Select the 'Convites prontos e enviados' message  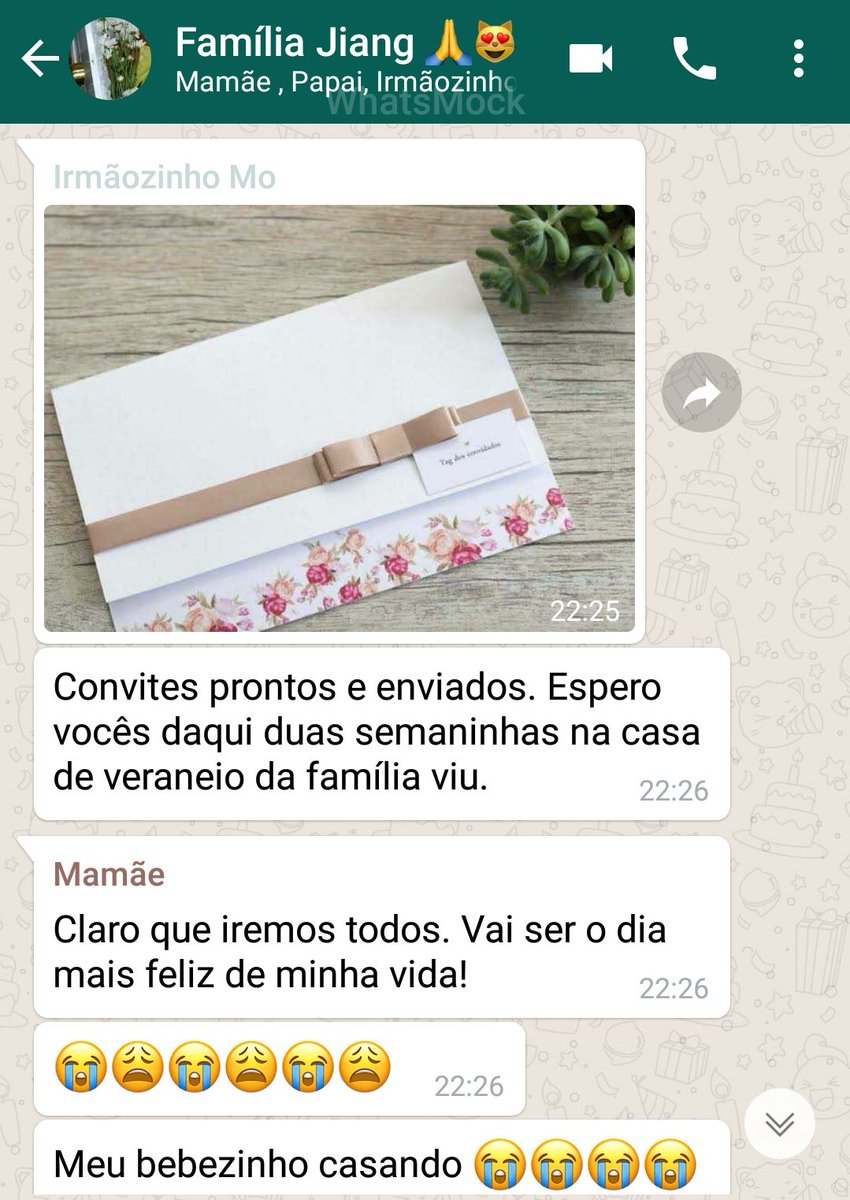(382, 734)
